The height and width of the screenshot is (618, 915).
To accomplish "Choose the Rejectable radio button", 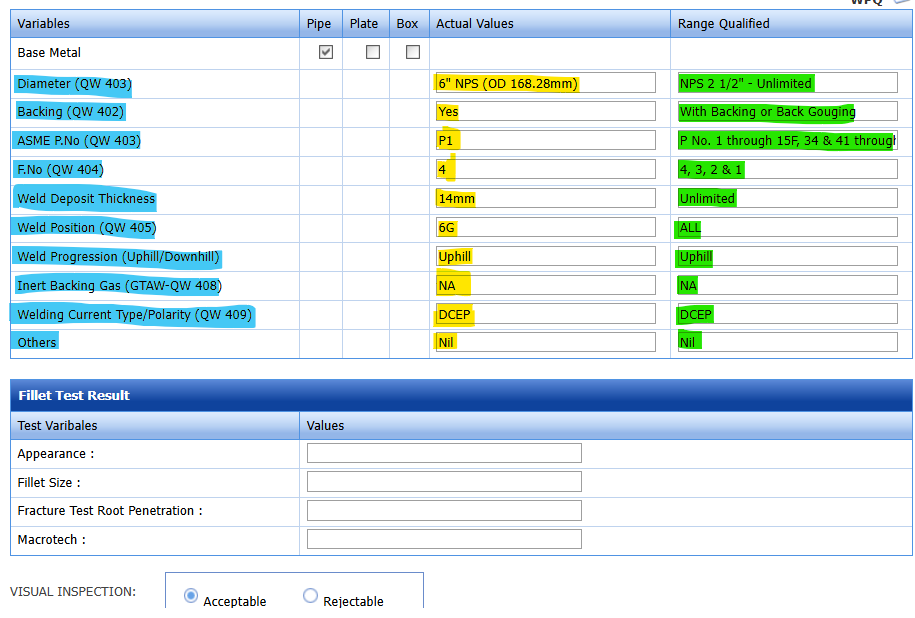I will [x=311, y=596].
